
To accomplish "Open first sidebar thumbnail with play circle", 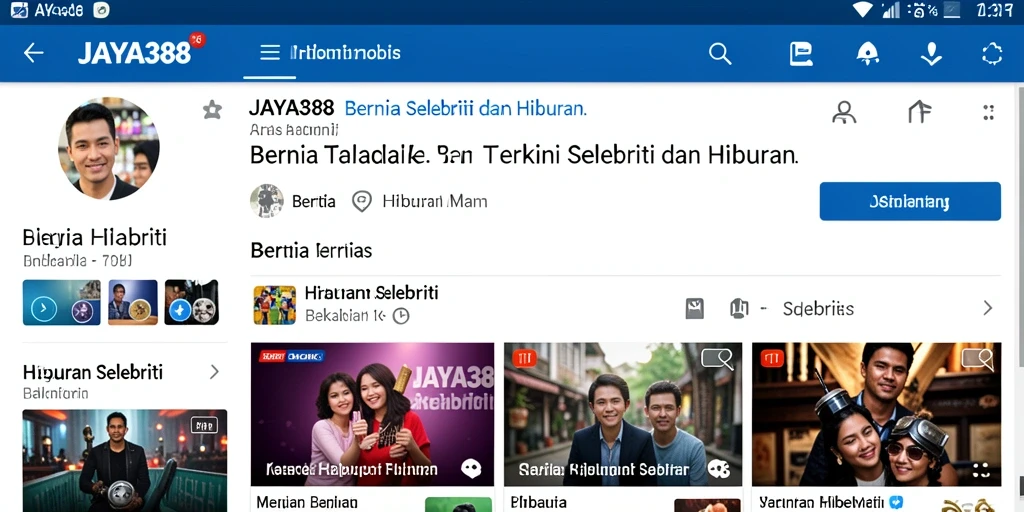I will point(61,302).
